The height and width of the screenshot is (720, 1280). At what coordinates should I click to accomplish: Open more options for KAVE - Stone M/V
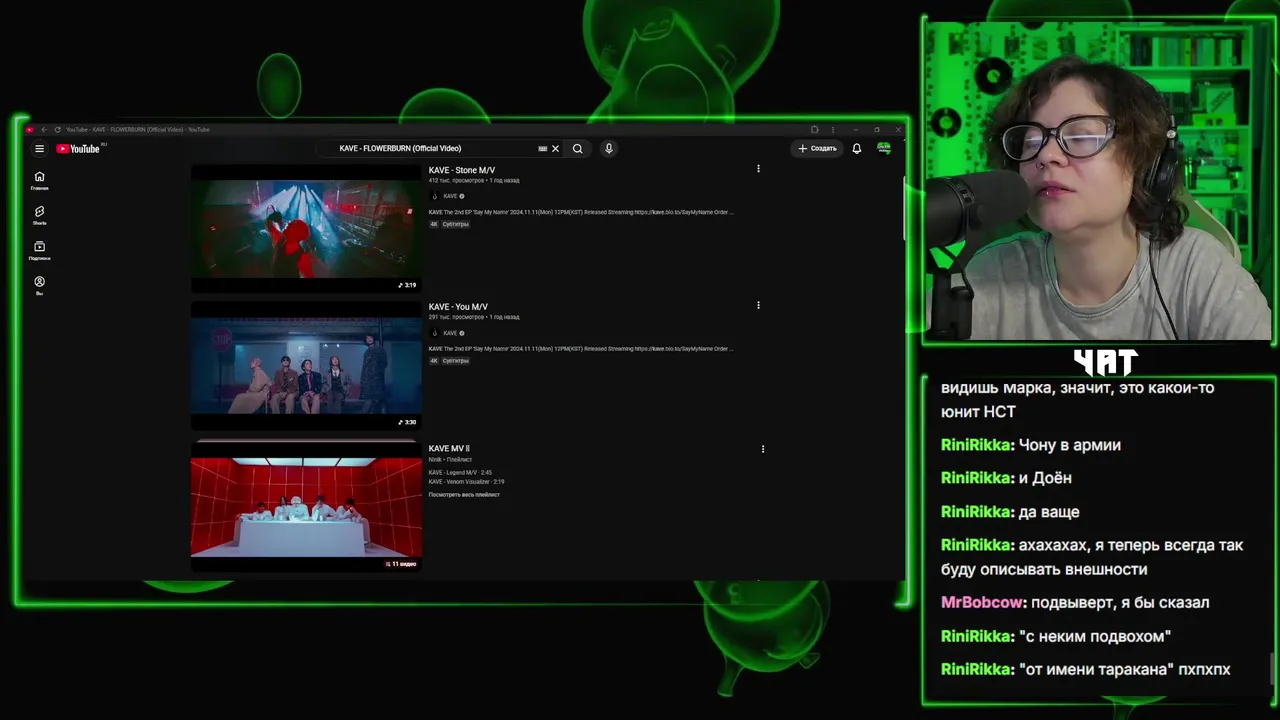point(758,169)
